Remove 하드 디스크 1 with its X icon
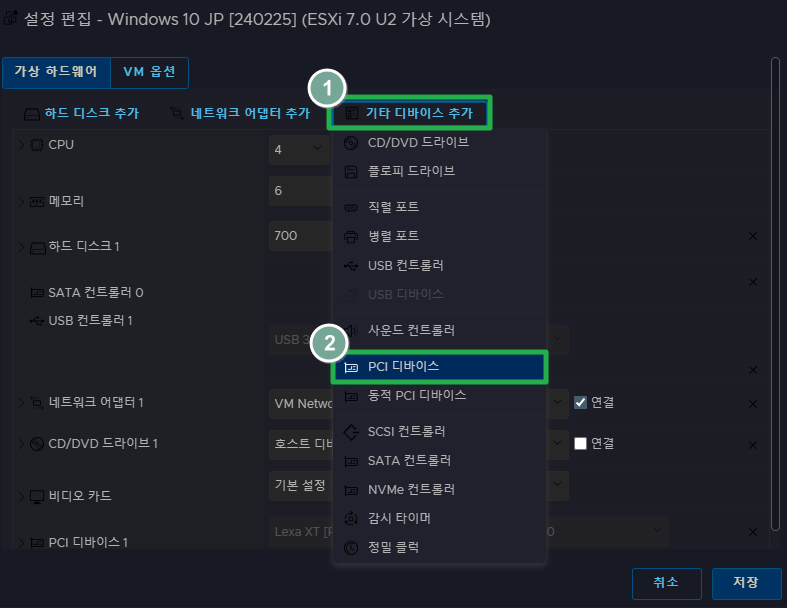Image resolution: width=787 pixels, height=608 pixels. point(753,237)
